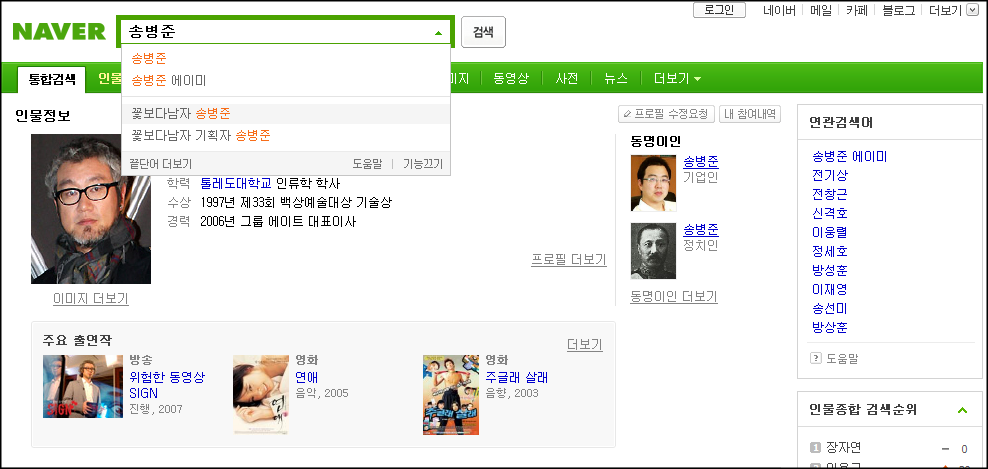Turn off autocomplete with 기능끄기
The width and height of the screenshot is (988, 469).
pos(423,164)
